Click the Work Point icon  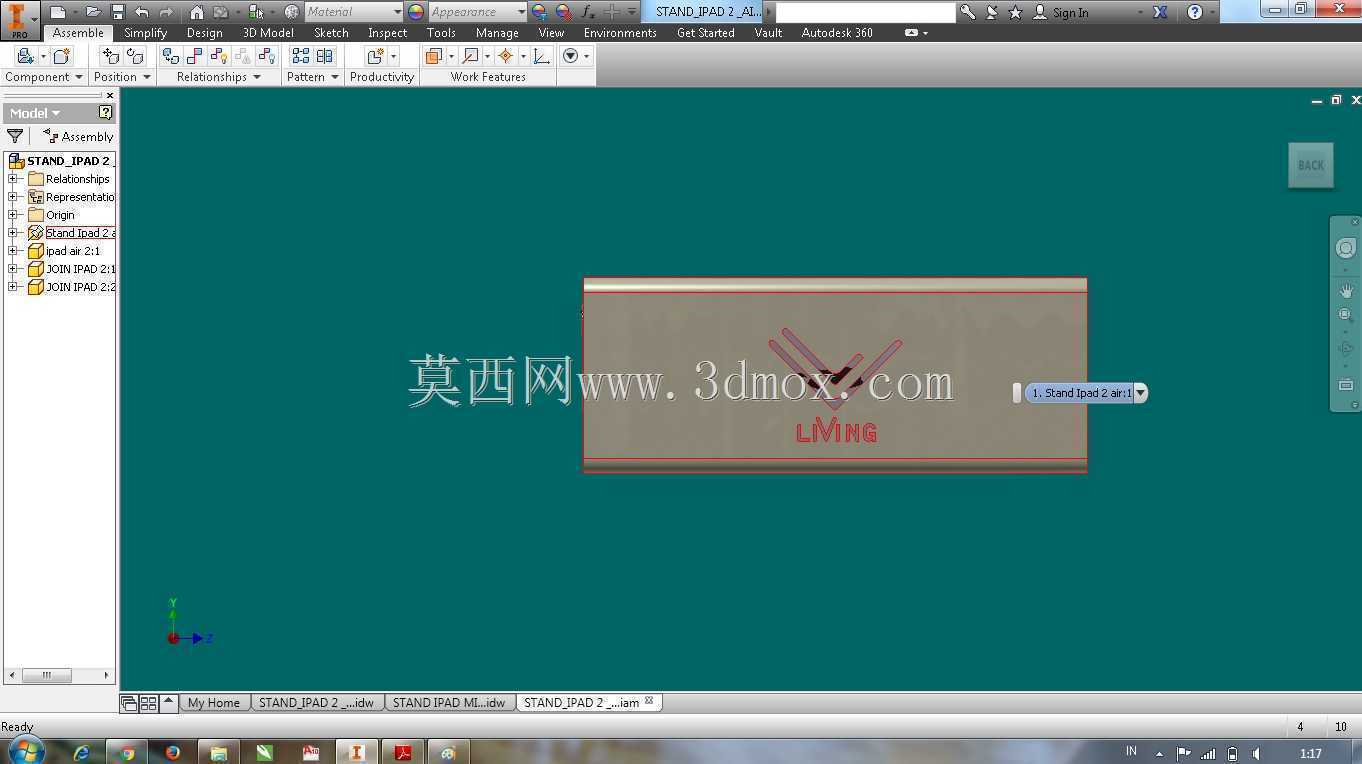pyautogui.click(x=506, y=56)
